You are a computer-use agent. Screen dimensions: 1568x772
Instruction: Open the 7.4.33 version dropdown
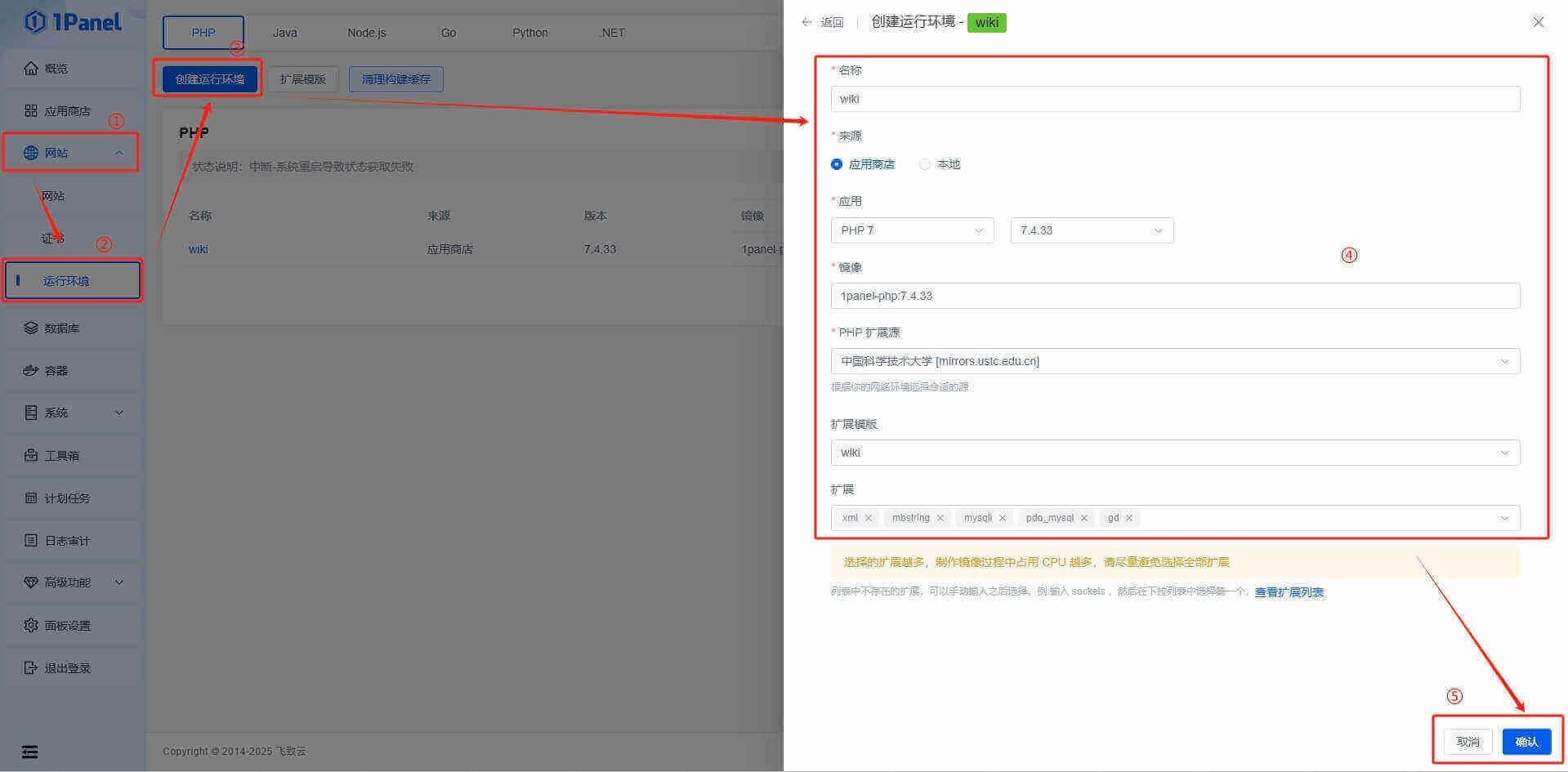pyautogui.click(x=1092, y=230)
